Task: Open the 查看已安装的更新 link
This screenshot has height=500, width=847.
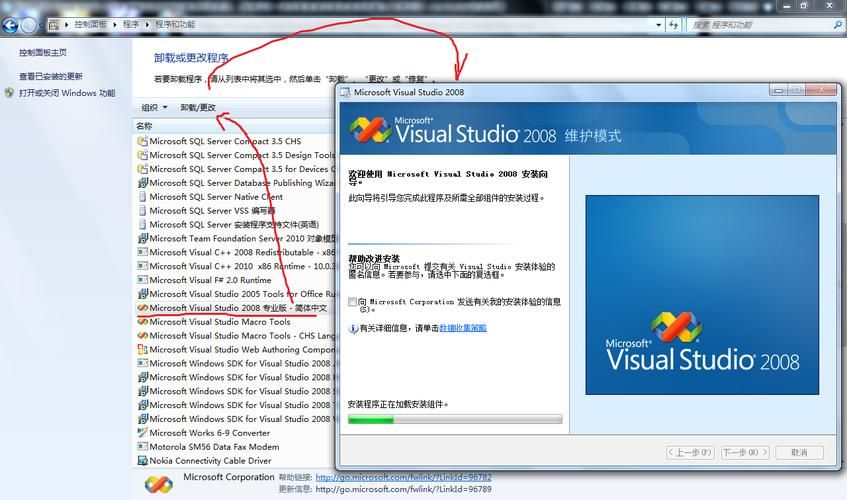Action: [51, 77]
